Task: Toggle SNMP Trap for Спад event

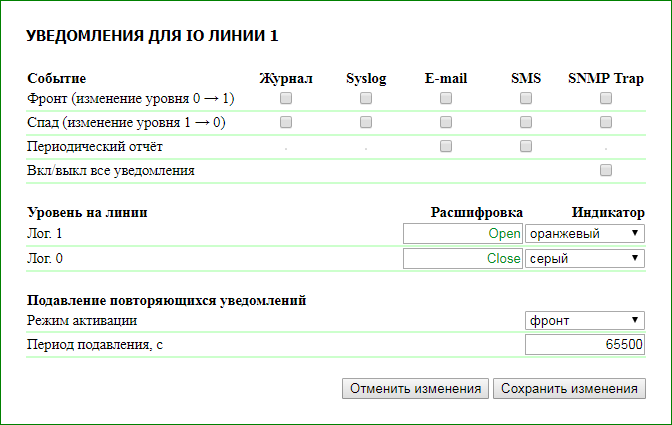Action: 606,122
